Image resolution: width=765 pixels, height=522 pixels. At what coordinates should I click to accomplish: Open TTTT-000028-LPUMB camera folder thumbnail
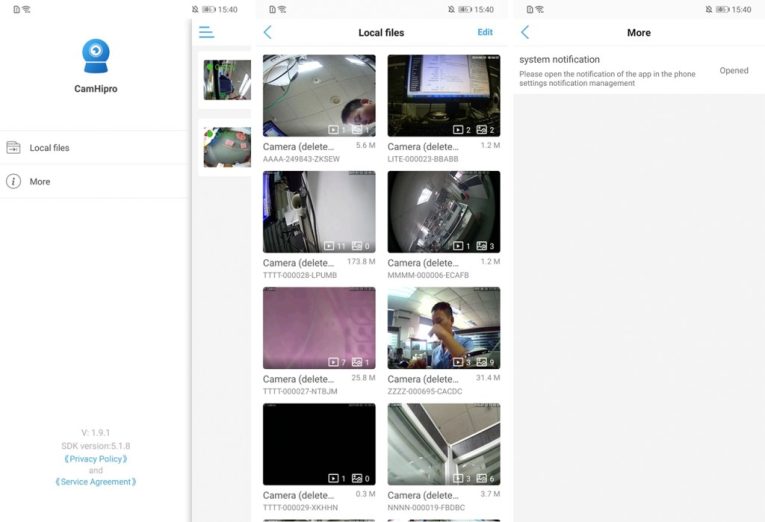click(319, 211)
